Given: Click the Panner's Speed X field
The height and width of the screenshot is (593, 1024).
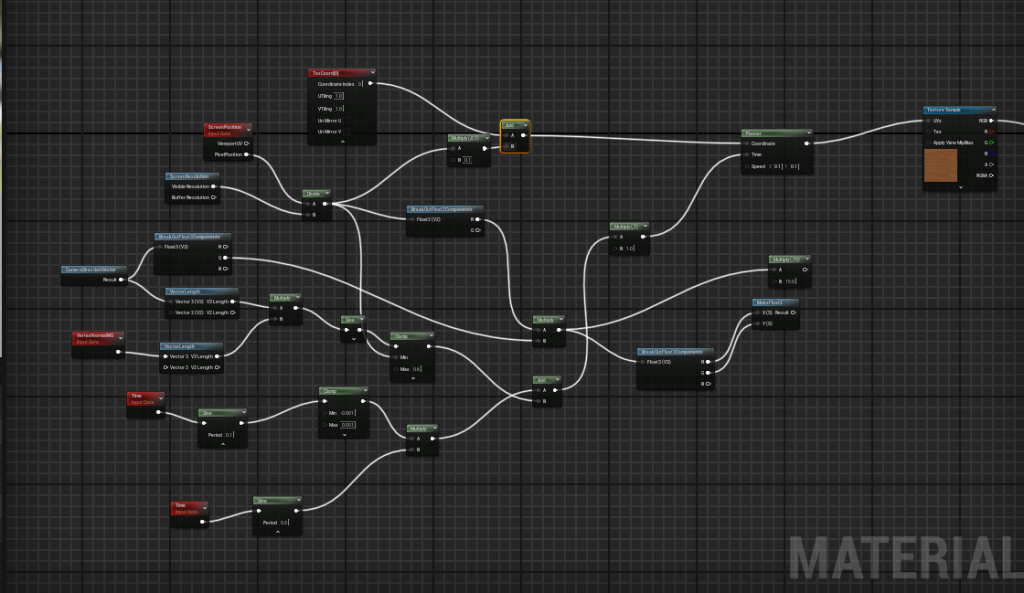Looking at the screenshot, I should coord(777,167).
